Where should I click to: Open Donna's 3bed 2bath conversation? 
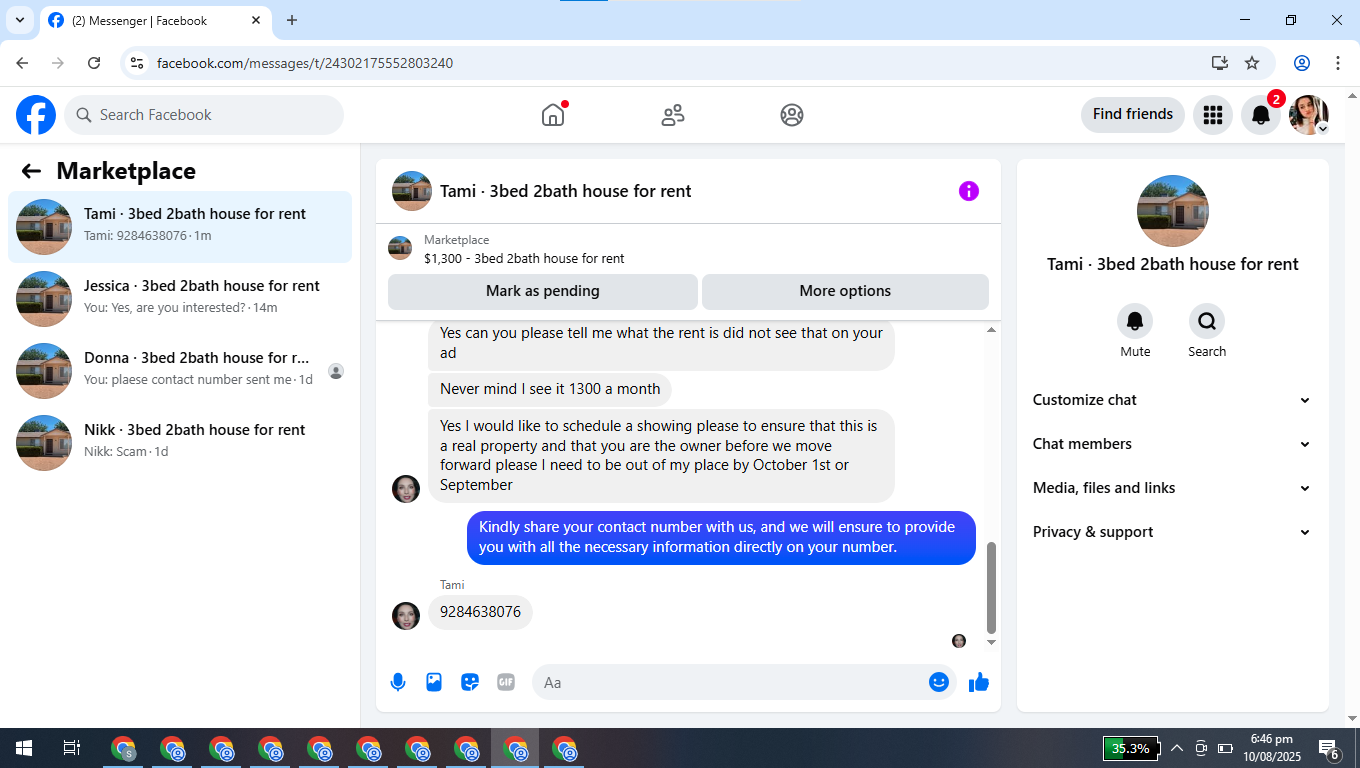tap(180, 371)
